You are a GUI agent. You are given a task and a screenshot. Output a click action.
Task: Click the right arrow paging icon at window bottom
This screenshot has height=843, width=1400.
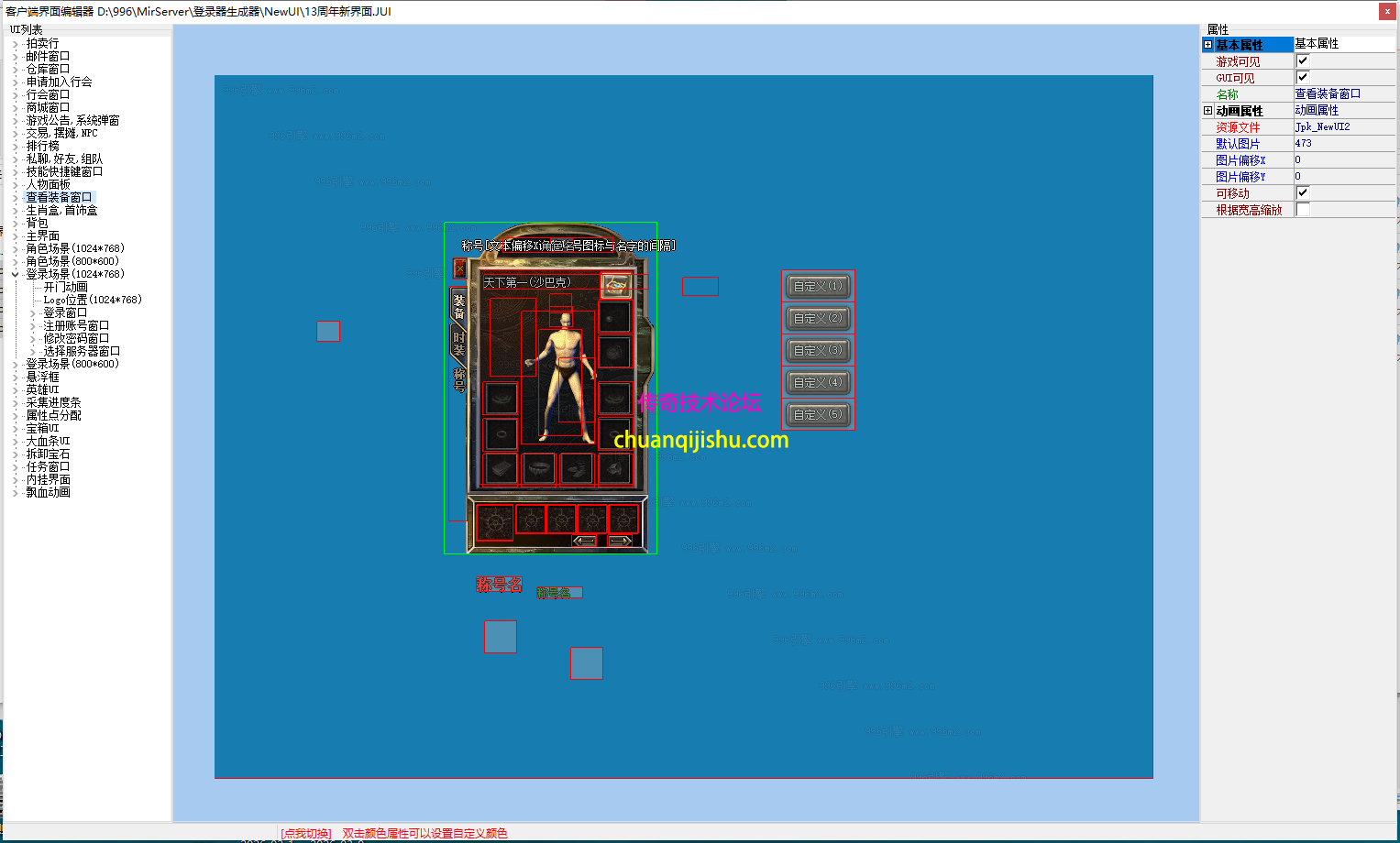tap(619, 540)
